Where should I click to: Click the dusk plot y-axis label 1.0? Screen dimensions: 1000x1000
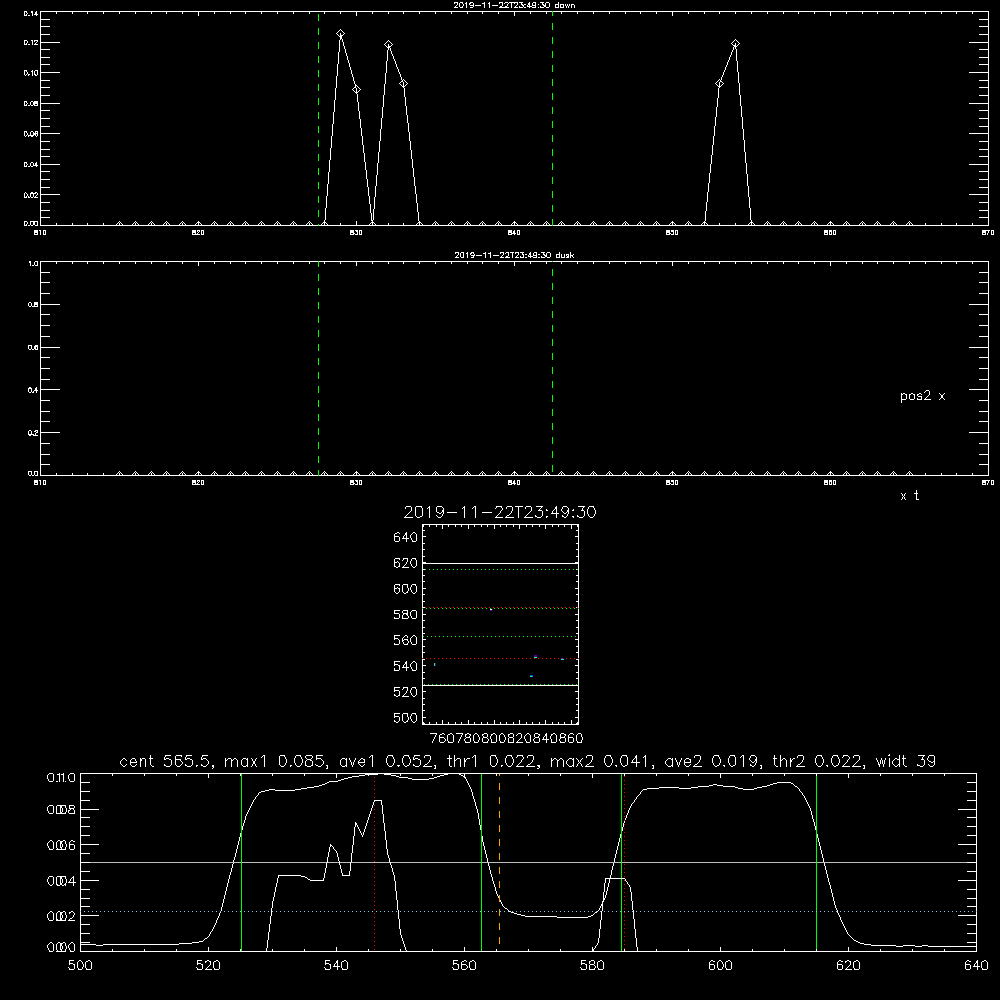[x=33, y=263]
